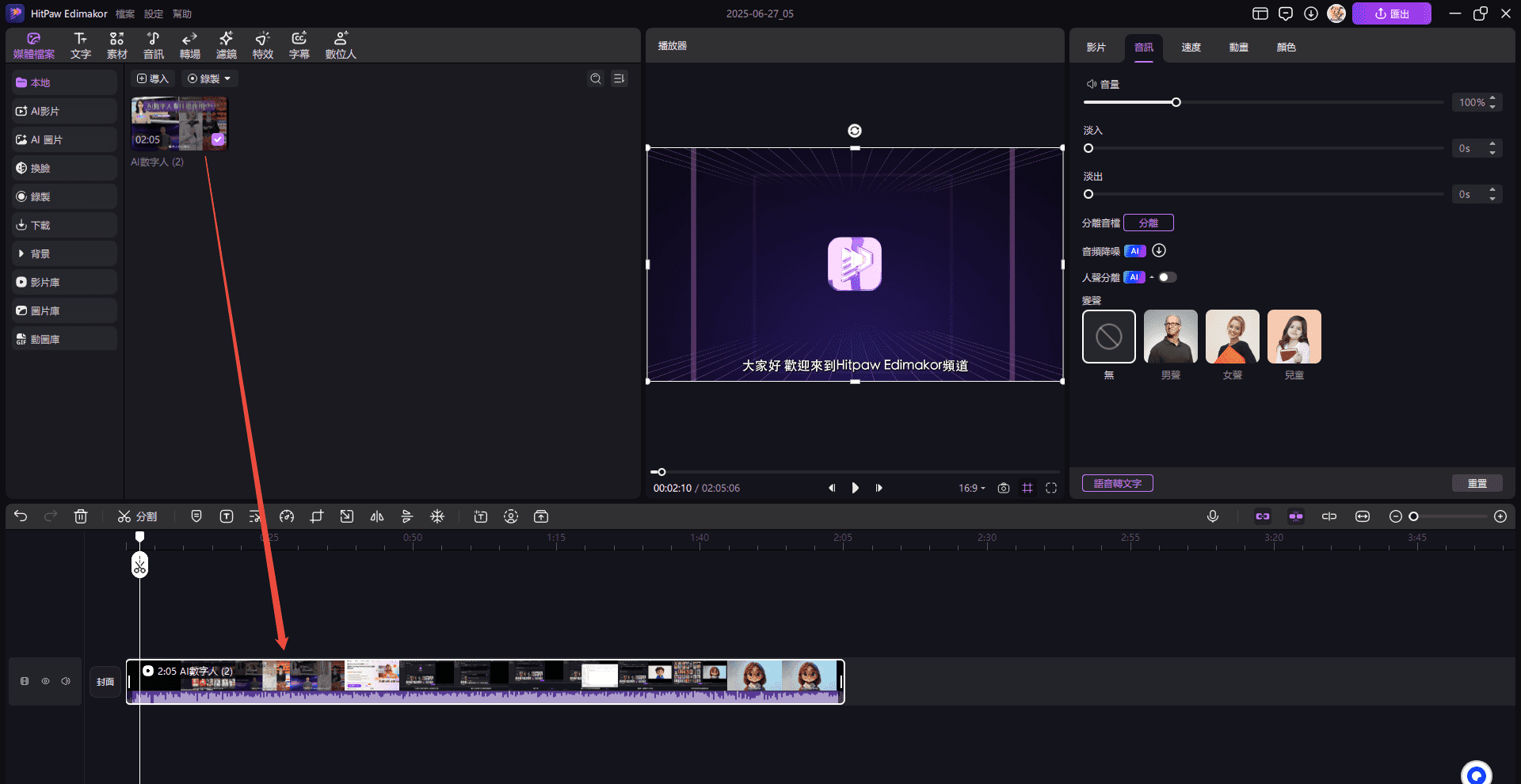The width and height of the screenshot is (1521, 784).
Task: Open the 幫助 help menu
Action: click(x=182, y=13)
